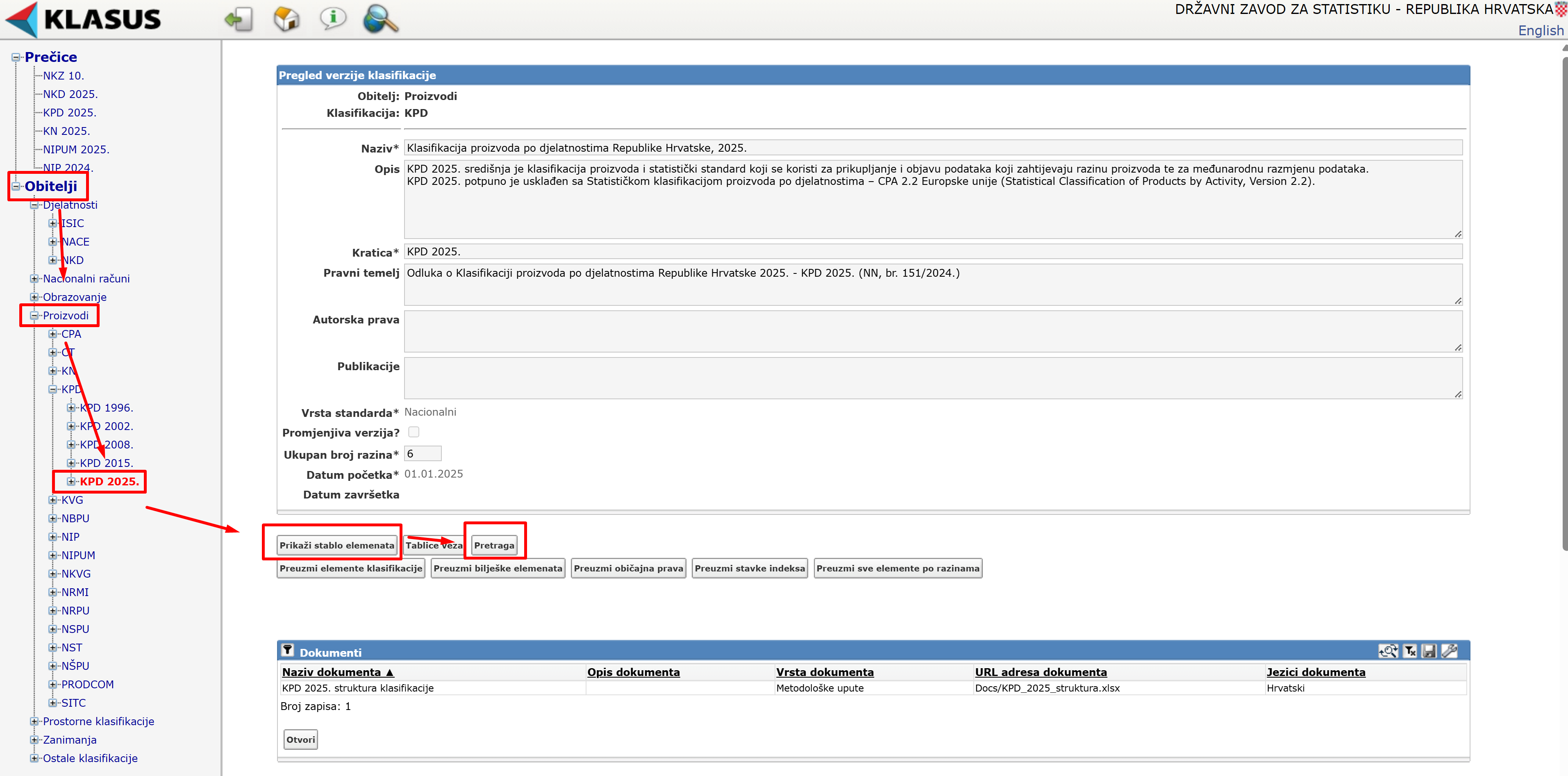This screenshot has height=776, width=1568.
Task: Collapse the Djelatnosti branch
Action: tap(34, 205)
